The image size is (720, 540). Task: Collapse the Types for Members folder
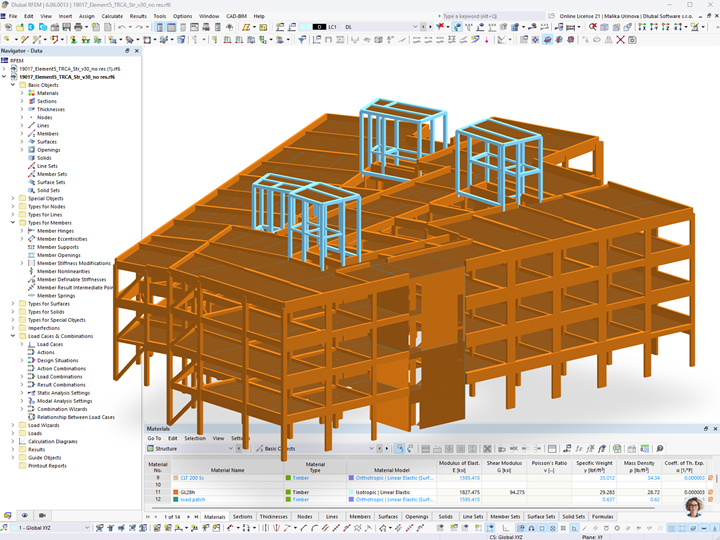[x=13, y=223]
